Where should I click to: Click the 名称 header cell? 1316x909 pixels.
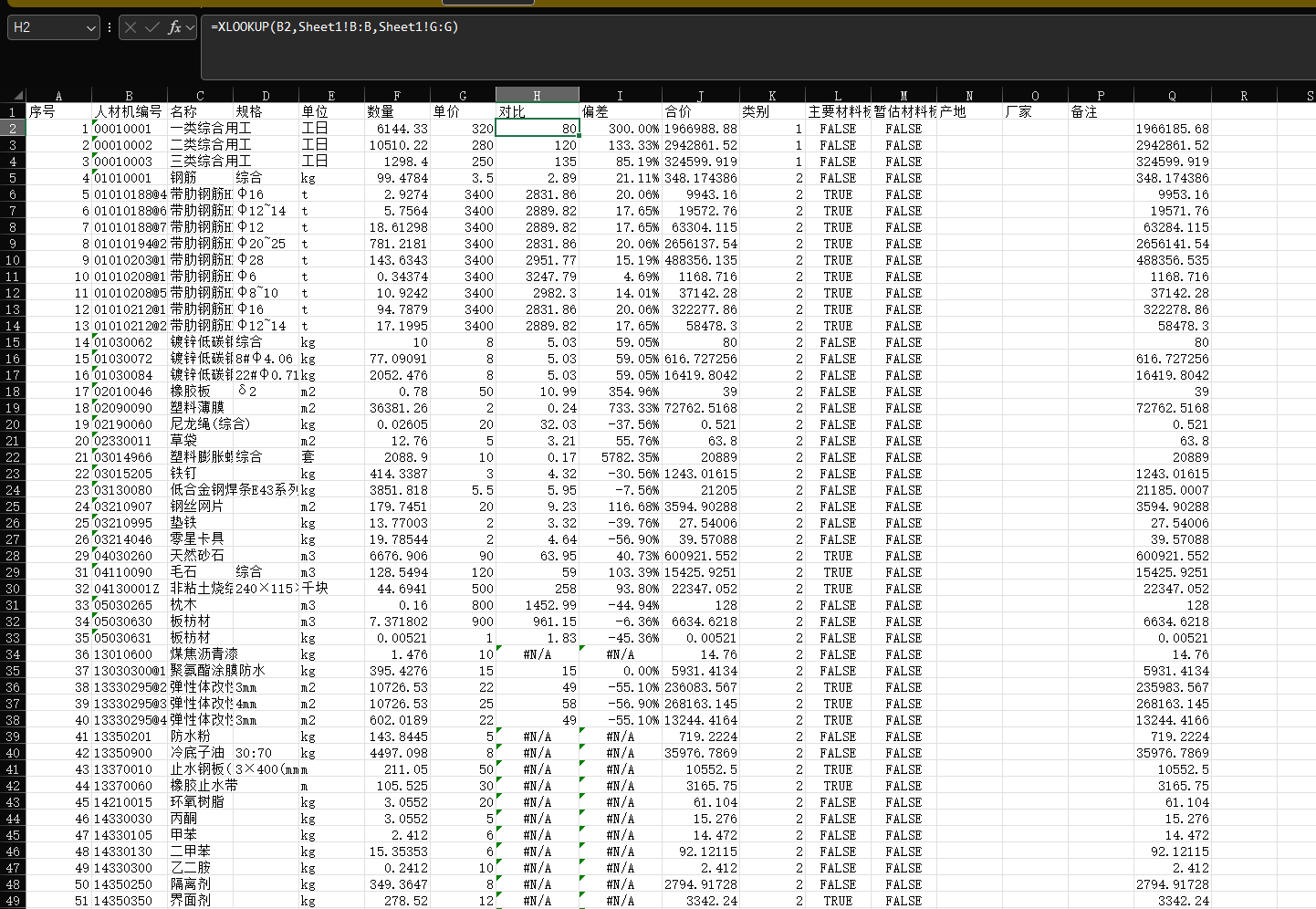200,111
